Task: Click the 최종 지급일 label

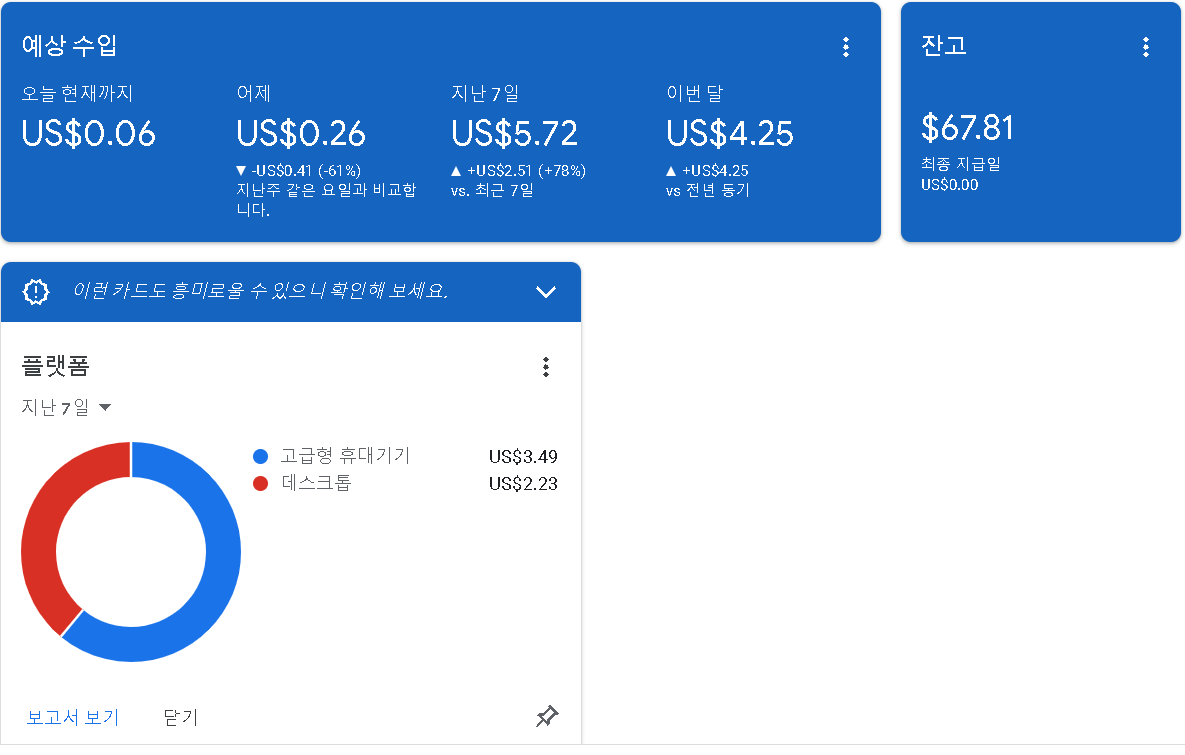Action: click(x=961, y=164)
